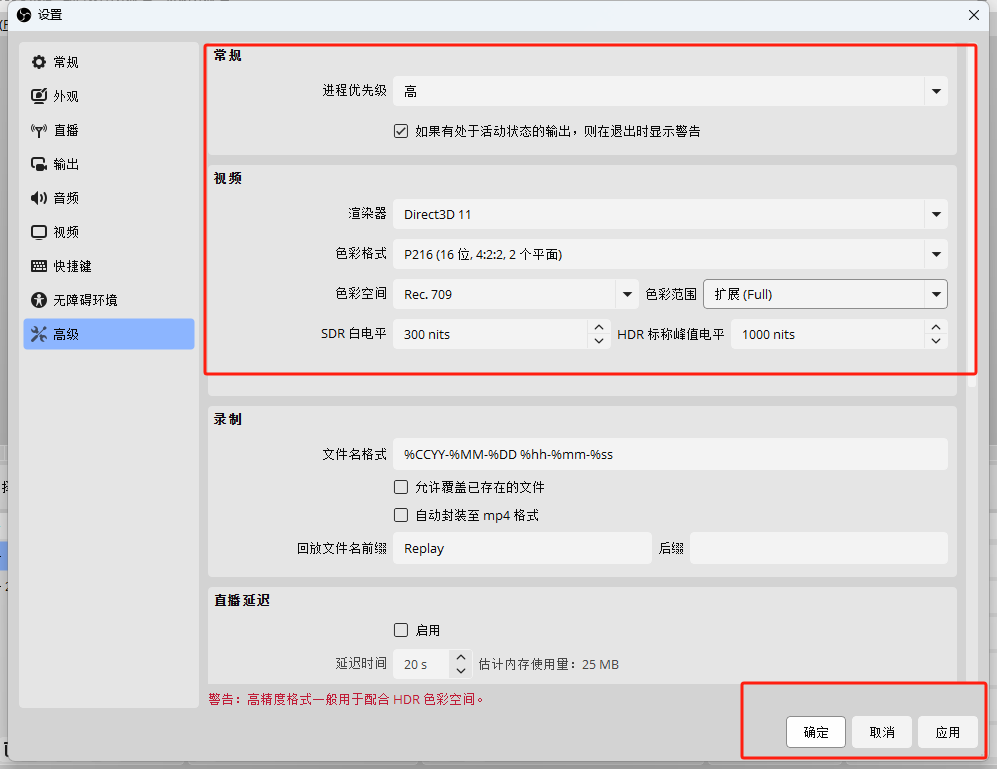This screenshot has width=997, height=769.
Task: Click the settings panel vertical scrollbar
Action: [x=972, y=216]
